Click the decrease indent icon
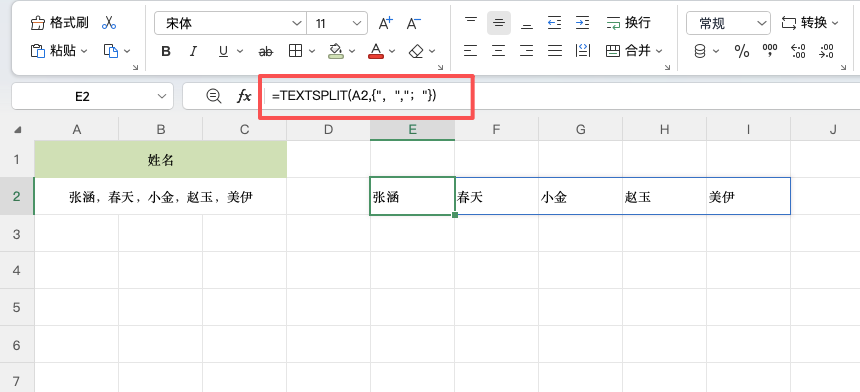Image resolution: width=860 pixels, height=392 pixels. point(555,23)
